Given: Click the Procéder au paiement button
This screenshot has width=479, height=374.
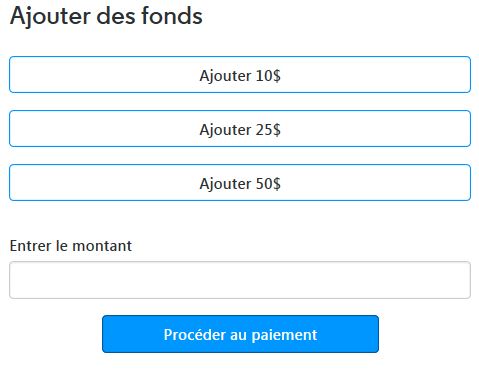Looking at the screenshot, I should 240,334.
